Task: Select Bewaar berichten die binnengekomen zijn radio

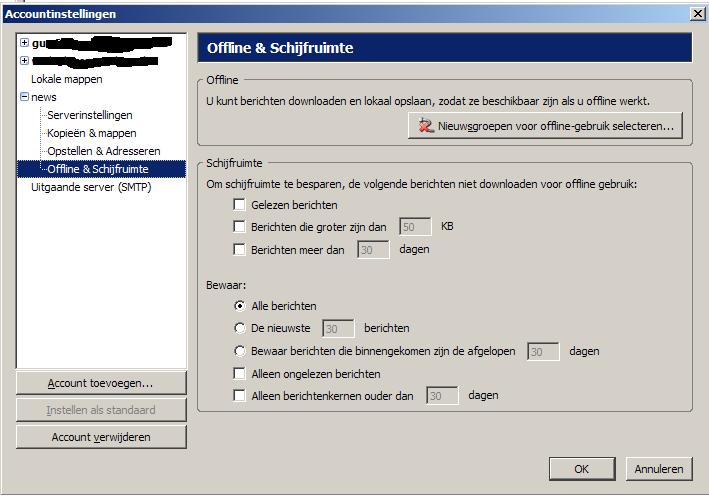Action: [239, 351]
